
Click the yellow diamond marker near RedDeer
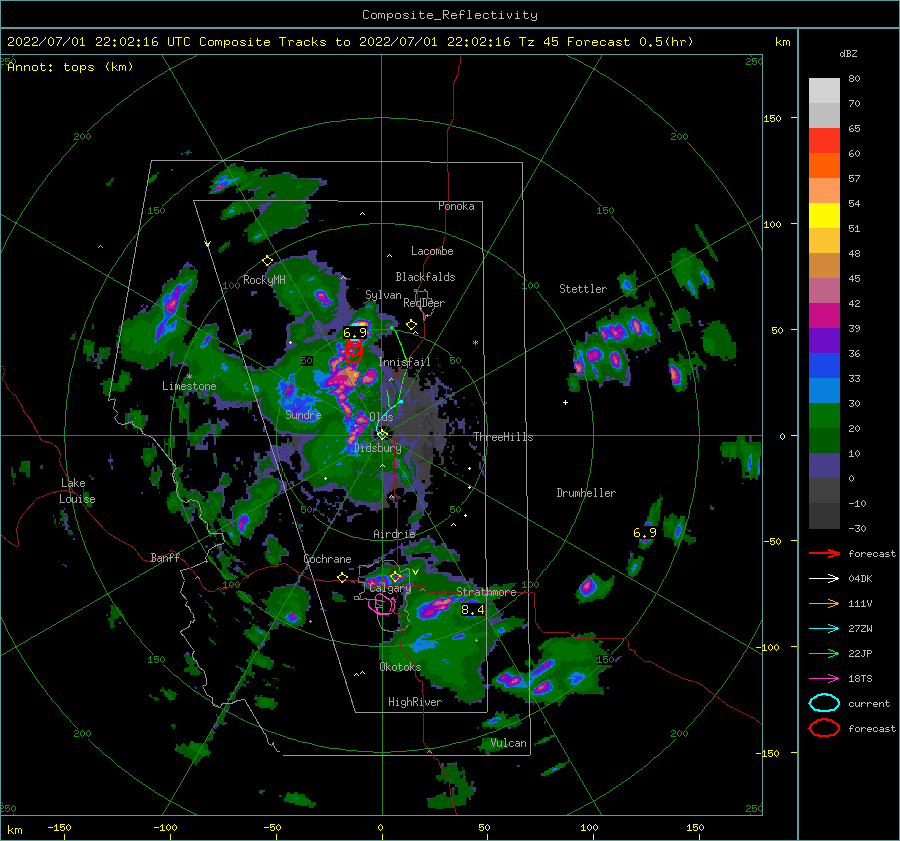(411, 325)
